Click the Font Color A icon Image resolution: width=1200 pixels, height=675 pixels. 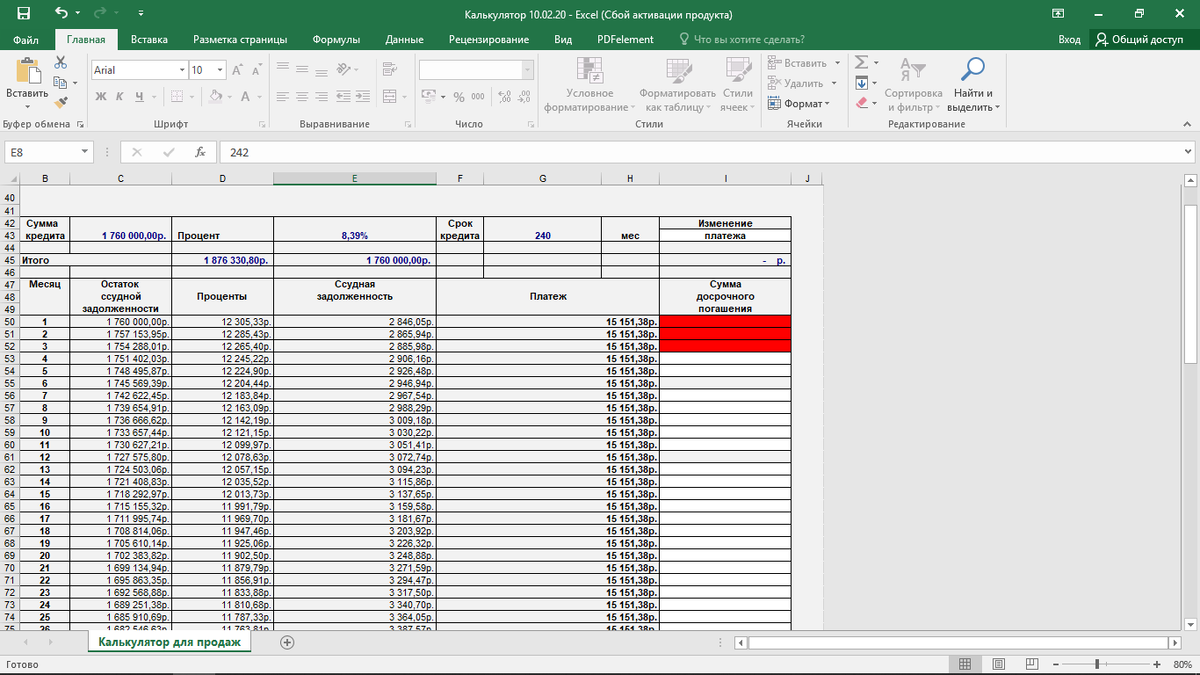pyautogui.click(x=246, y=97)
